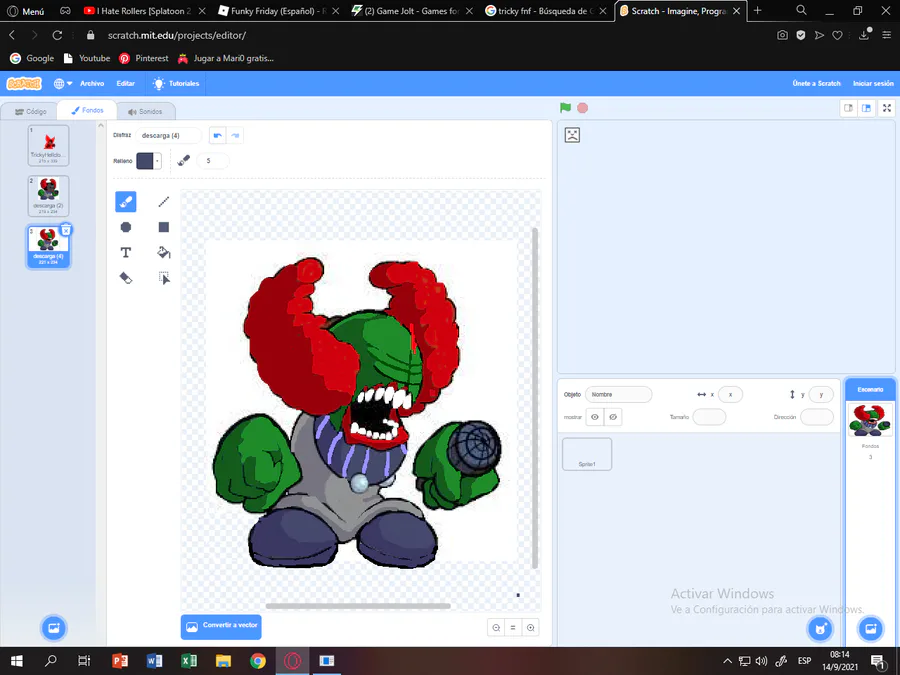Switch to the Código tab

point(30,111)
